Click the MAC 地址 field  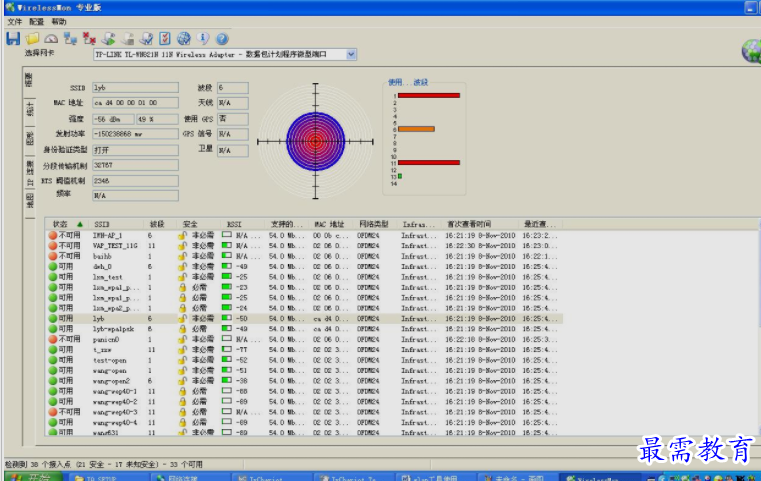point(135,103)
